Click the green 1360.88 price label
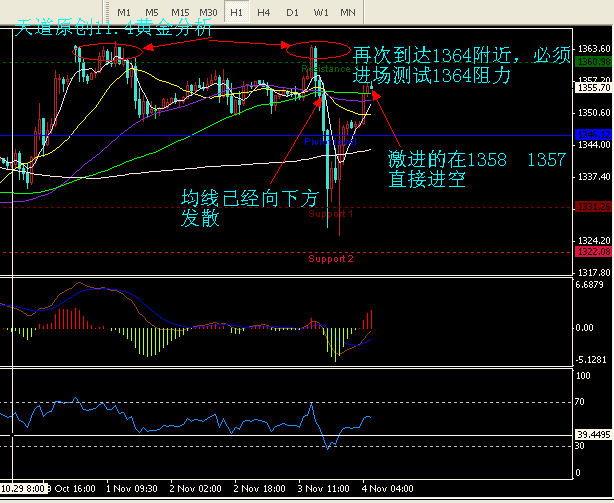Image resolution: width=614 pixels, height=503 pixels. coord(594,62)
